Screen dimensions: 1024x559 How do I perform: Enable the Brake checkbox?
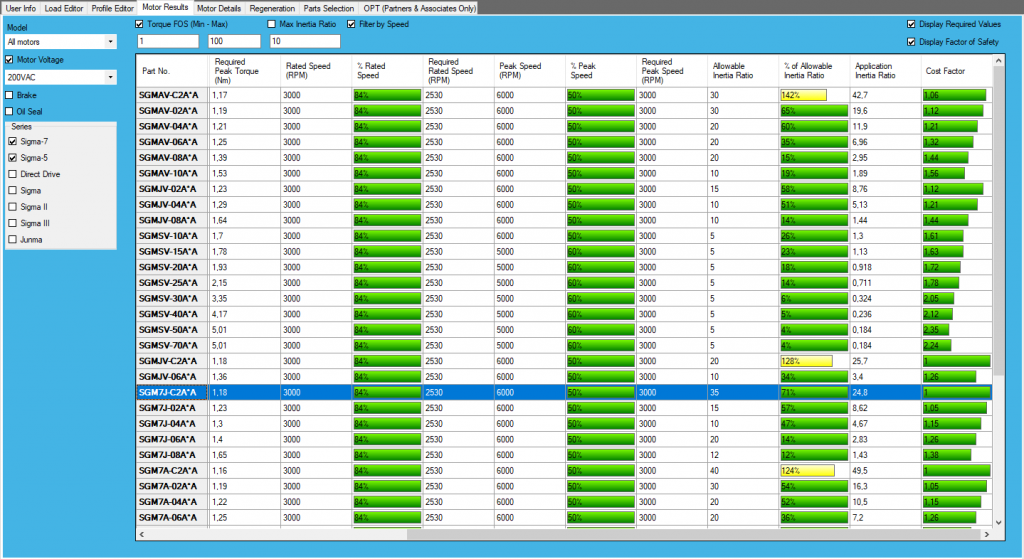[x=9, y=95]
